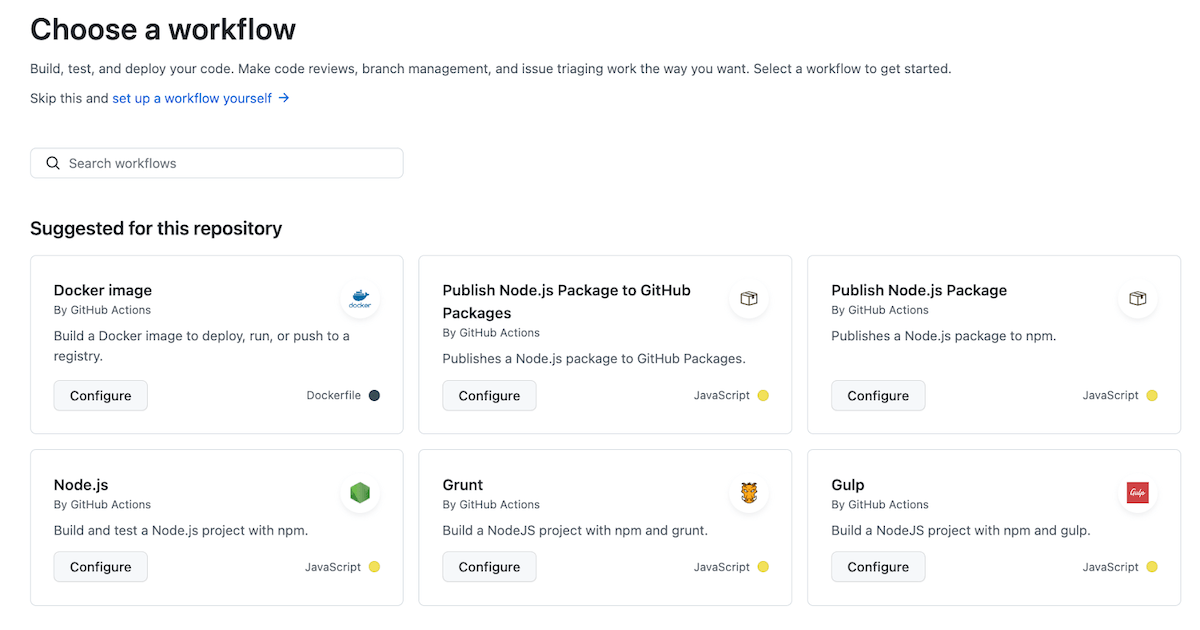Viewport: 1200px width, 630px height.
Task: Configure Publish Node.js Package to GitHub Packages
Action: [489, 395]
